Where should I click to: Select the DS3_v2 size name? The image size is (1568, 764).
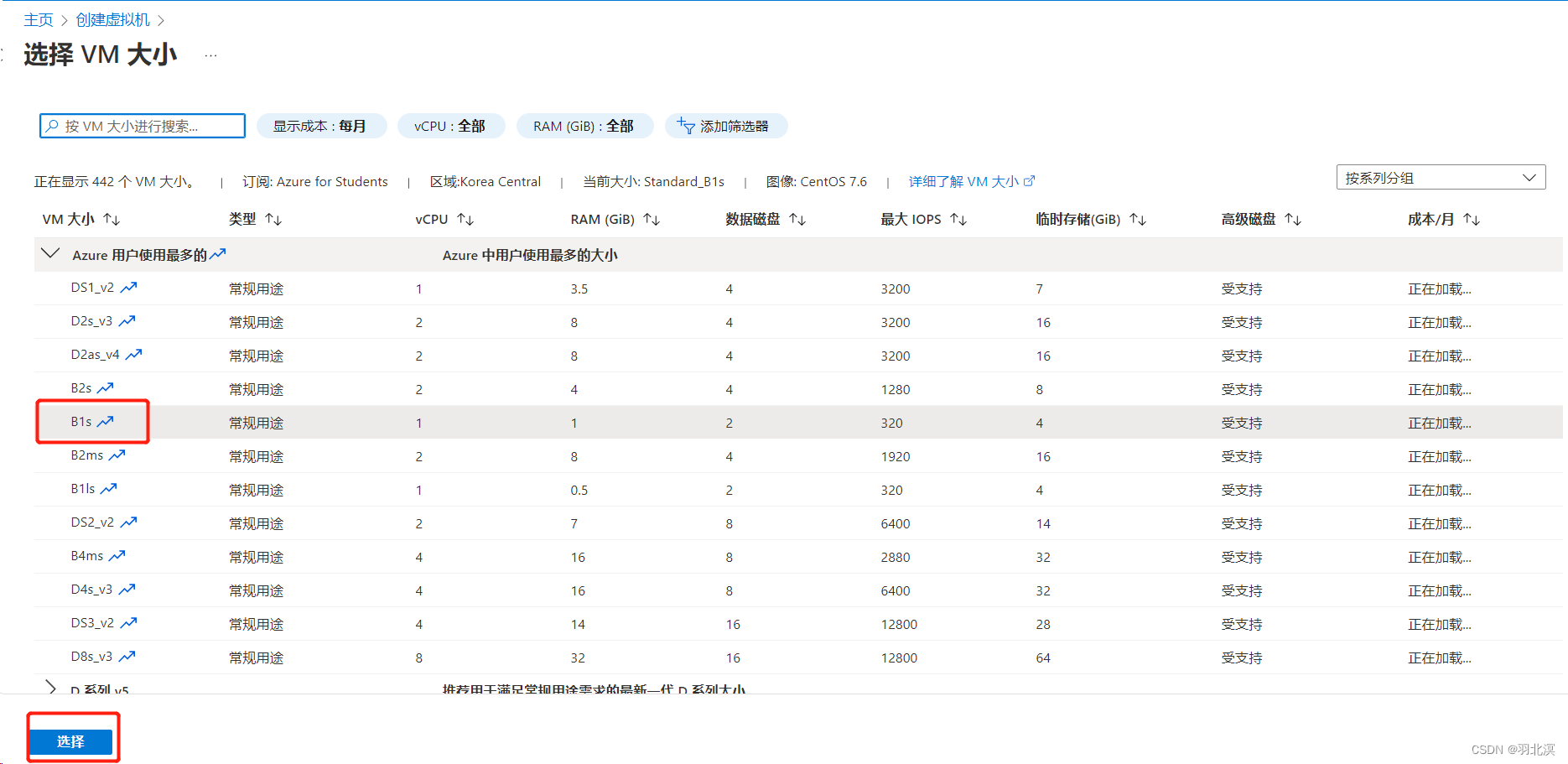(92, 623)
